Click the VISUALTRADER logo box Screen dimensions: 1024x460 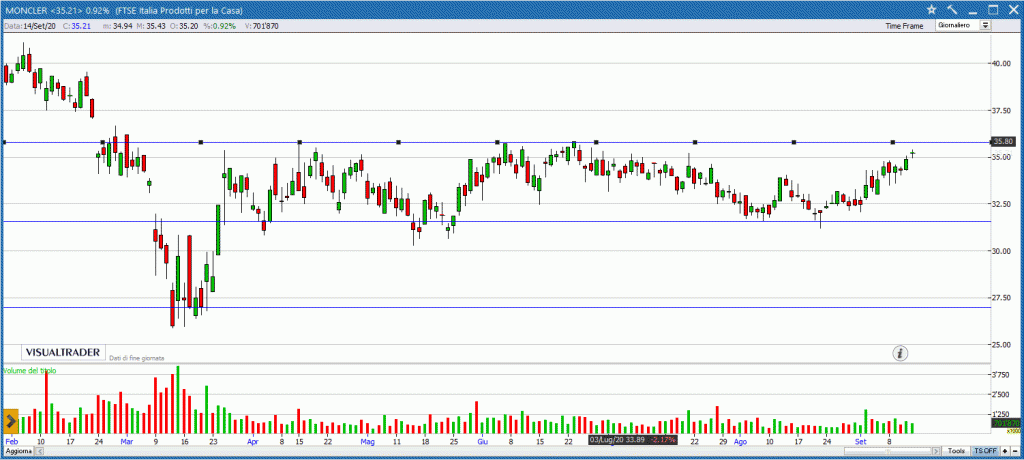[63, 352]
